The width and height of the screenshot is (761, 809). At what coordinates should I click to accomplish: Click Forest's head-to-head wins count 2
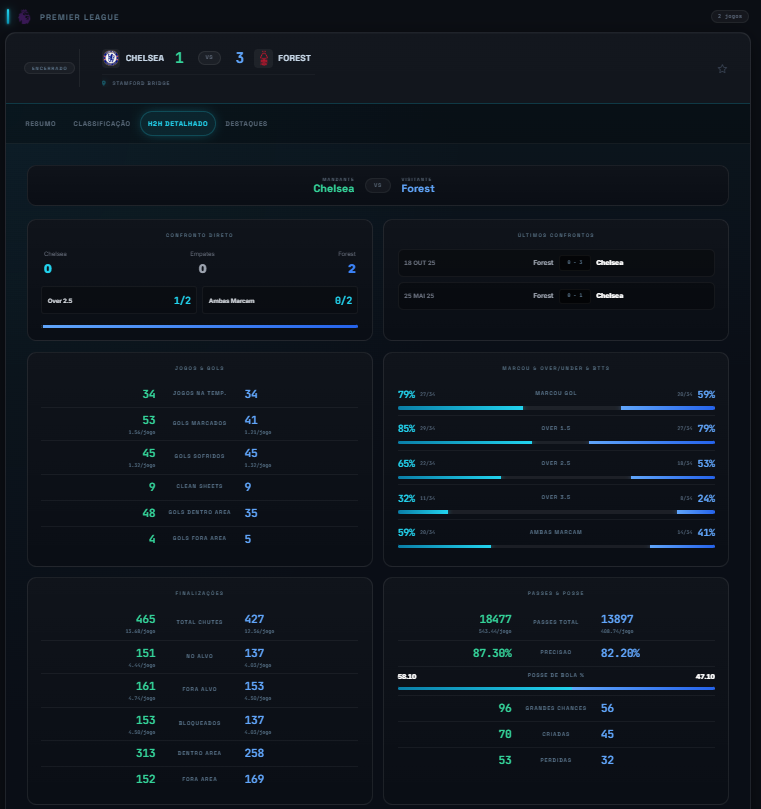tap(352, 269)
